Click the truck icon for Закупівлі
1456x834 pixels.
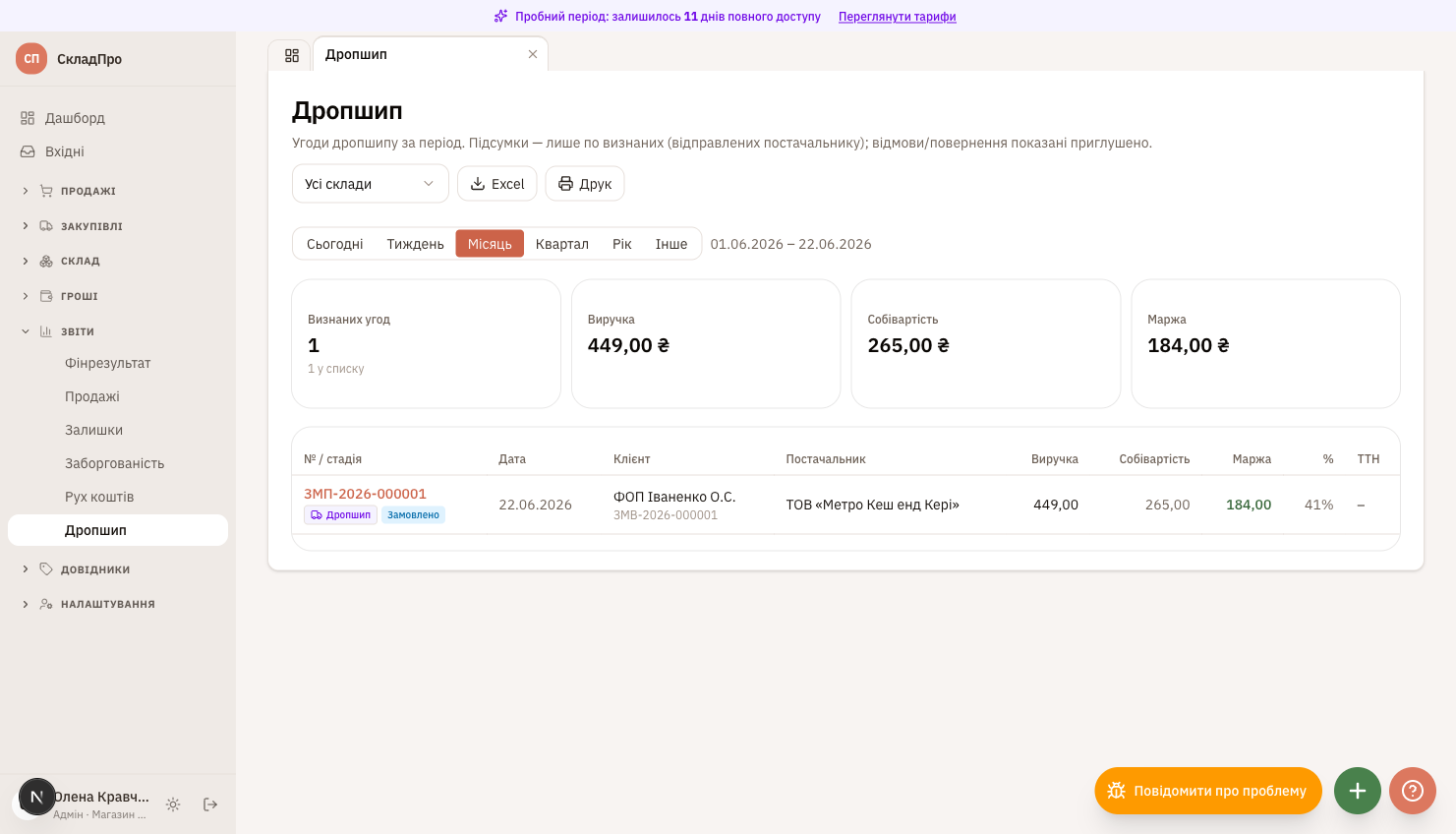pyautogui.click(x=46, y=226)
